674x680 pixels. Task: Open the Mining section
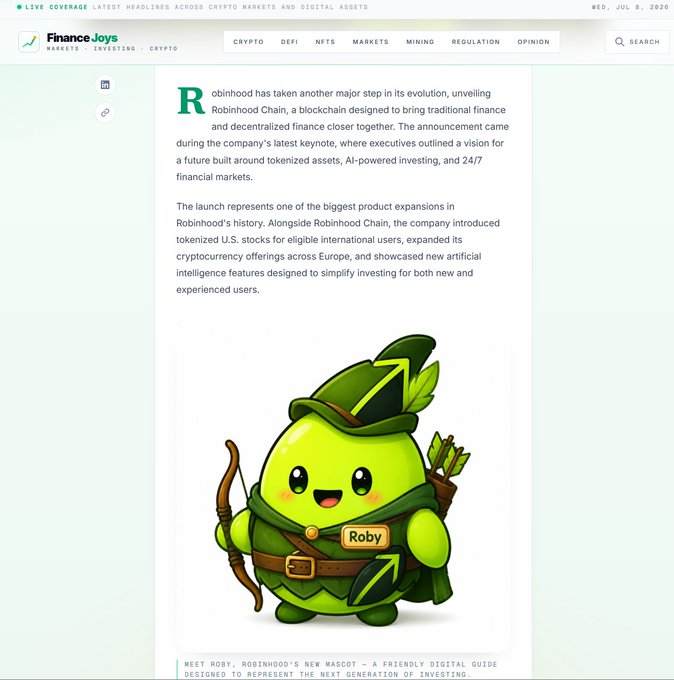coord(420,42)
